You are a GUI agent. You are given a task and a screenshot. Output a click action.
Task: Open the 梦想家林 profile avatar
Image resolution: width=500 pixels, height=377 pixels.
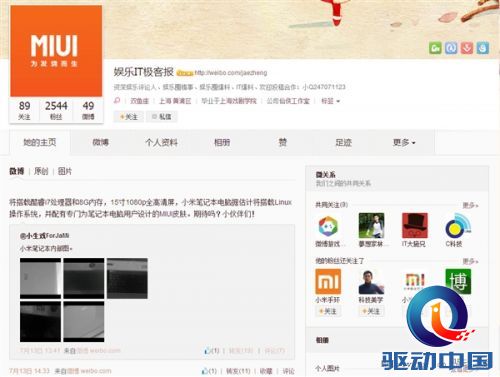371,226
